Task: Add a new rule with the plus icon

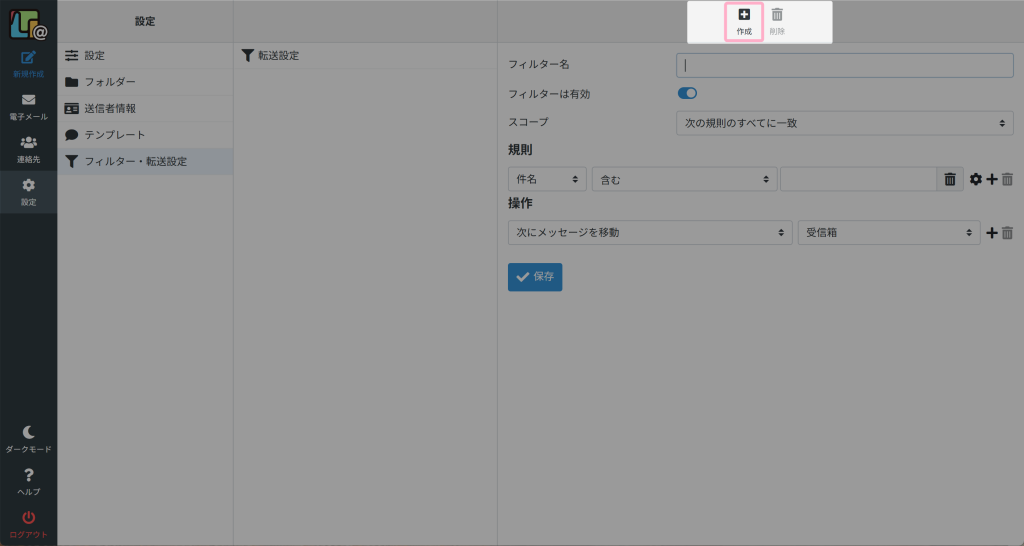Action: click(x=991, y=179)
